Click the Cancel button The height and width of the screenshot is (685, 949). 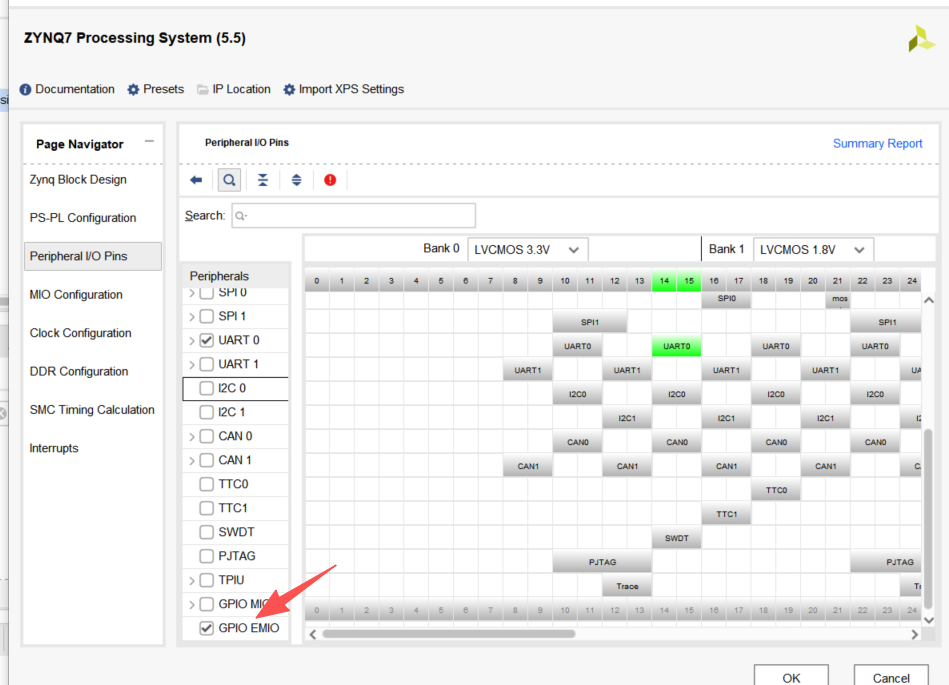[891, 677]
